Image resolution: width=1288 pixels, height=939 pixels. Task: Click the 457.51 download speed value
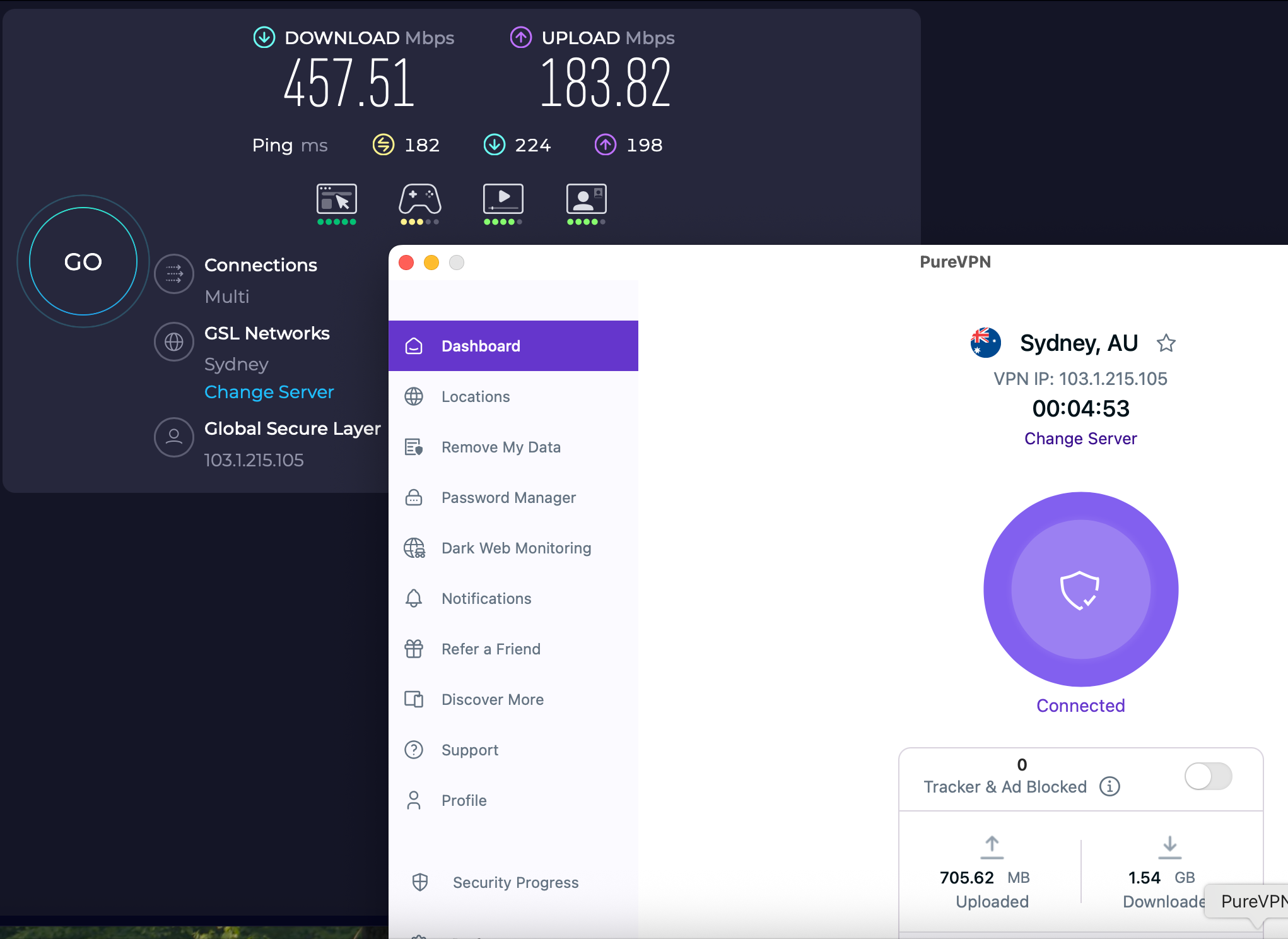tap(349, 82)
